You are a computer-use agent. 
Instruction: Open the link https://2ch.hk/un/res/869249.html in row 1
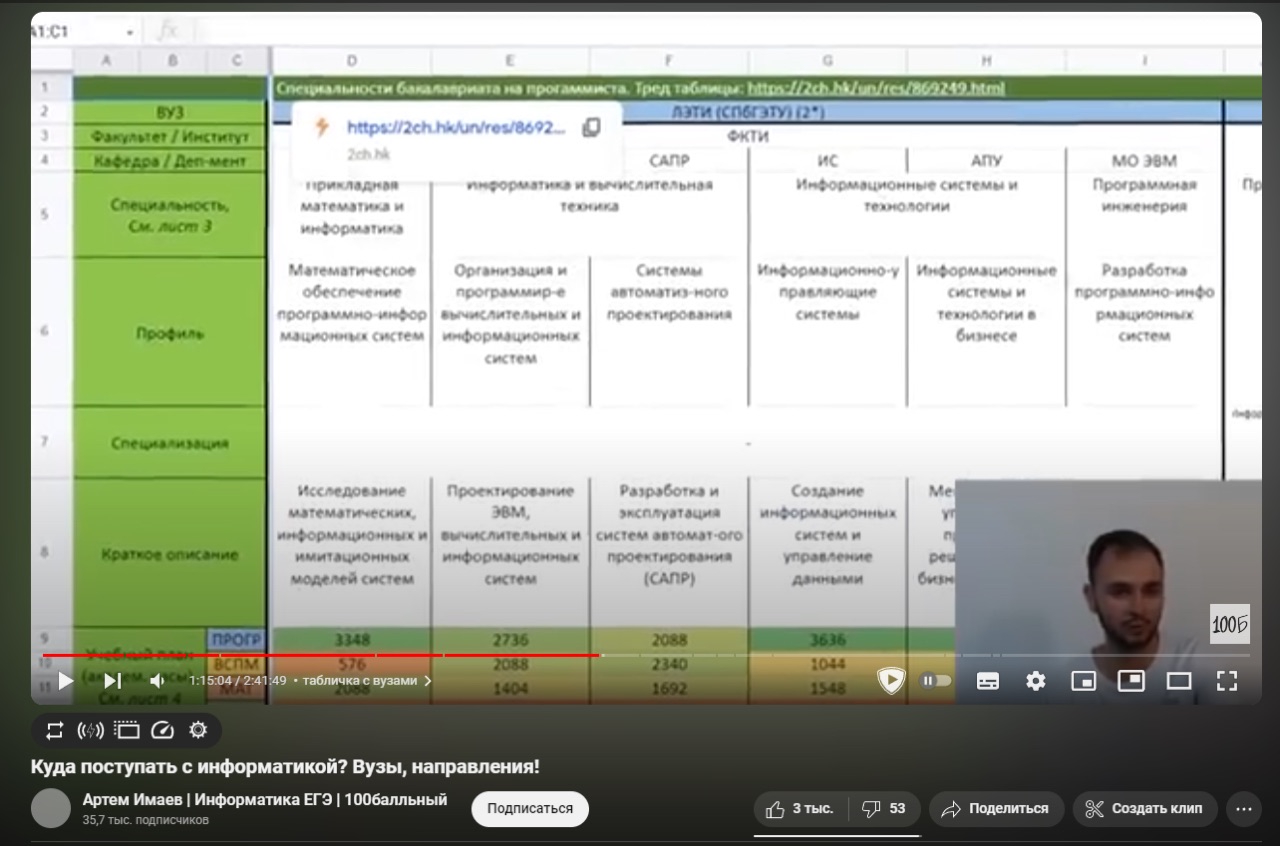pos(876,88)
